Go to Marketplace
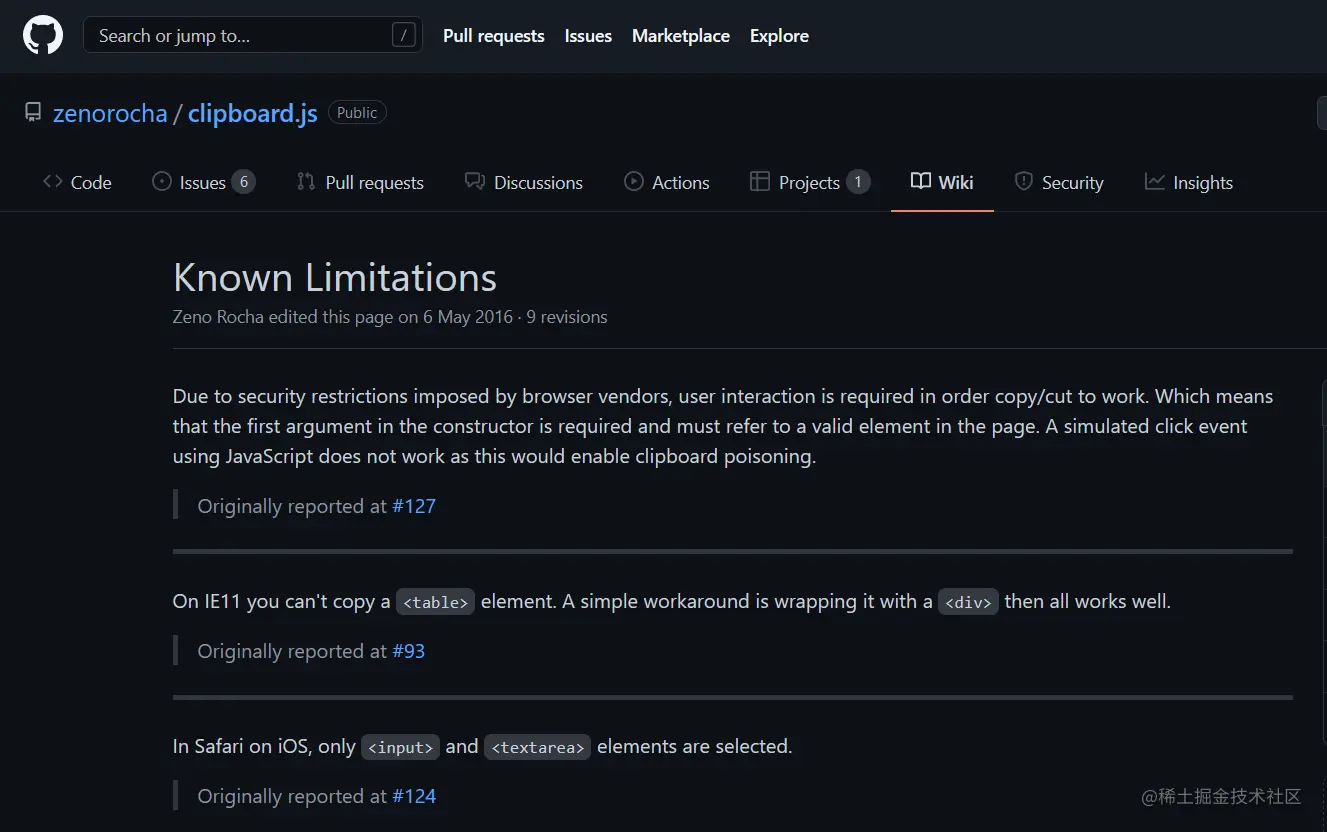 pos(681,36)
